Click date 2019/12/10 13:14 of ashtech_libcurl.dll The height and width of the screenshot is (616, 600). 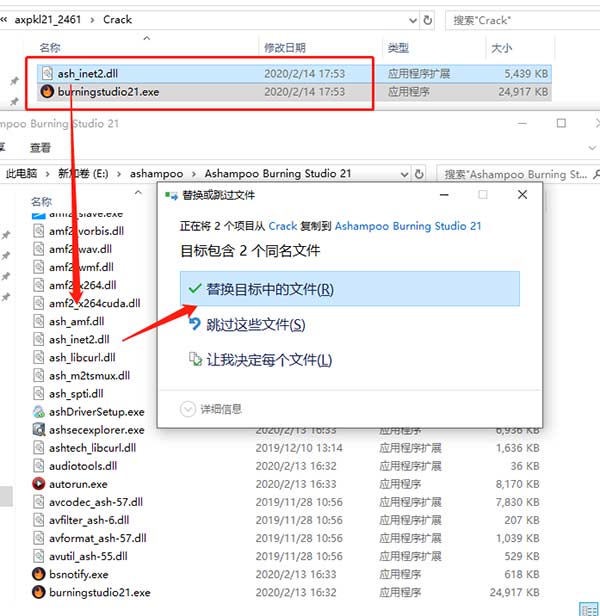point(299,448)
